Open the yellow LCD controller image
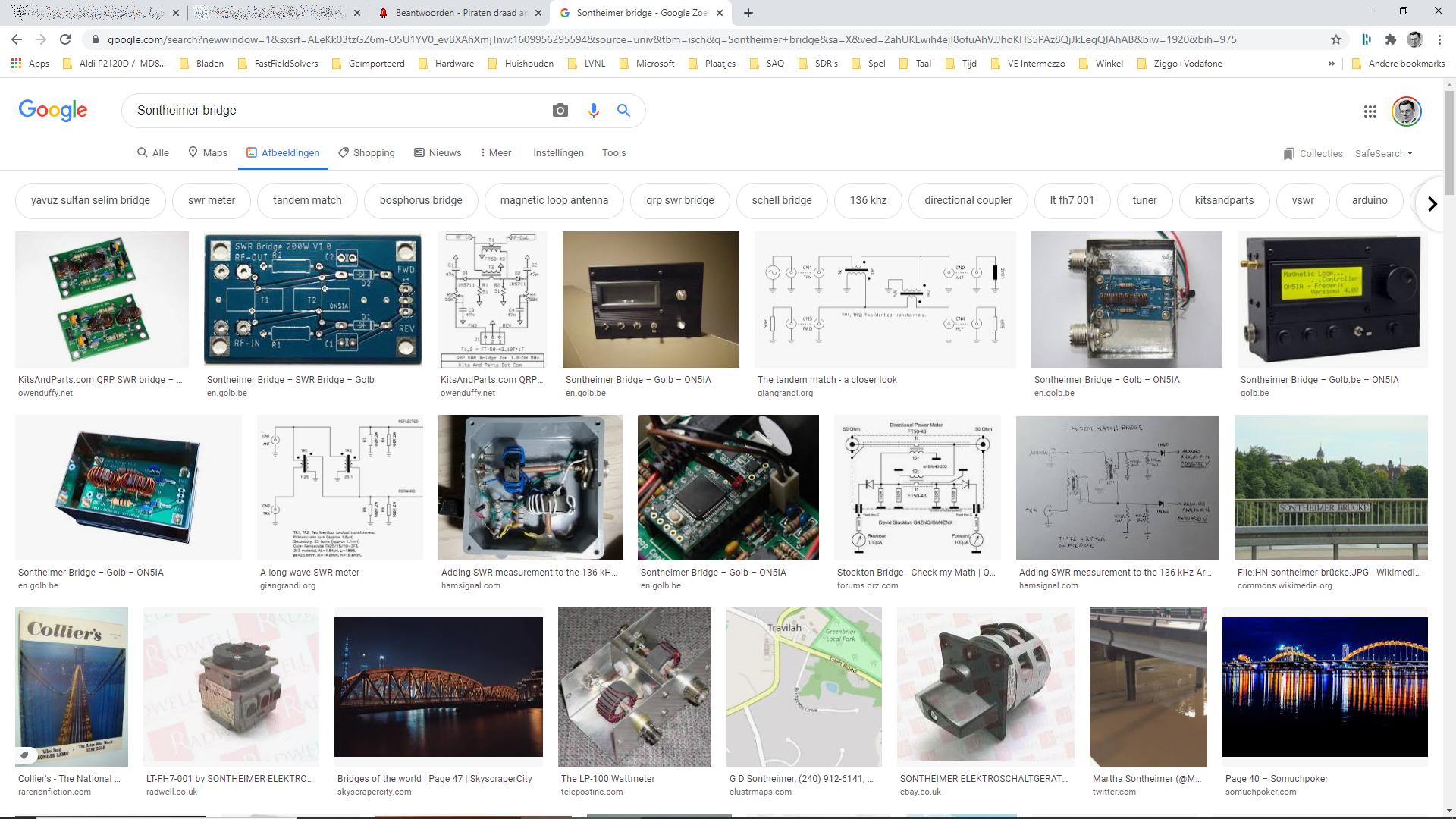1456x819 pixels. pyautogui.click(x=1332, y=300)
